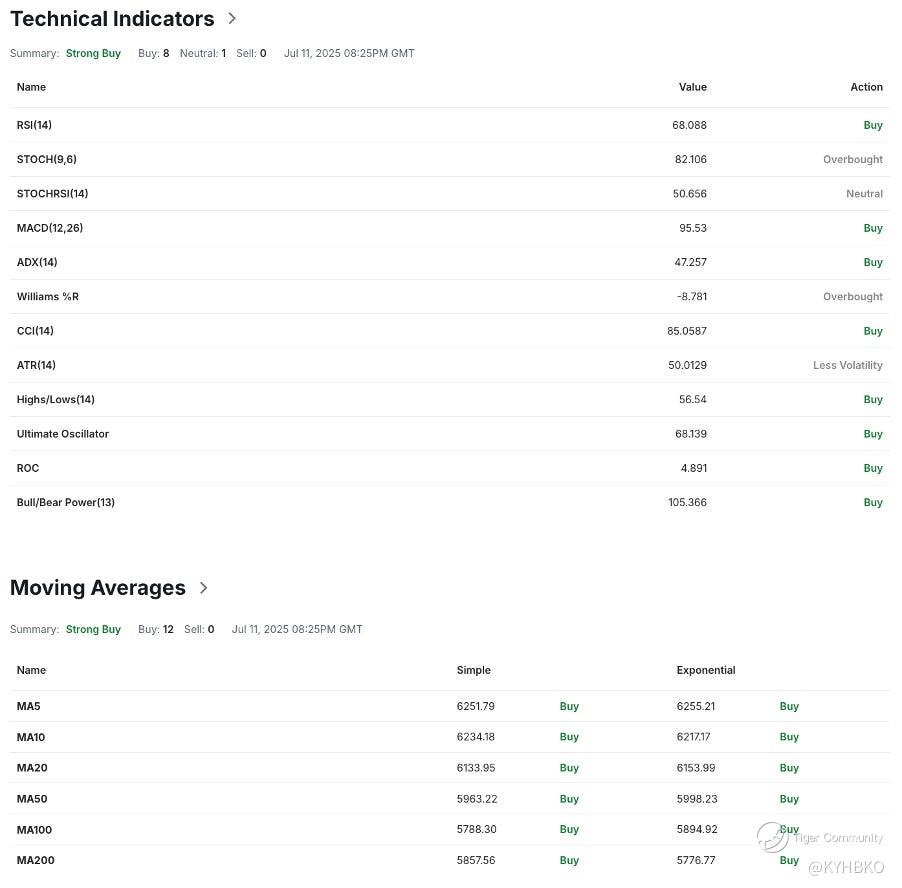This screenshot has height=888, width=902.
Task: Click the MA5 moving average name
Action: [29, 706]
